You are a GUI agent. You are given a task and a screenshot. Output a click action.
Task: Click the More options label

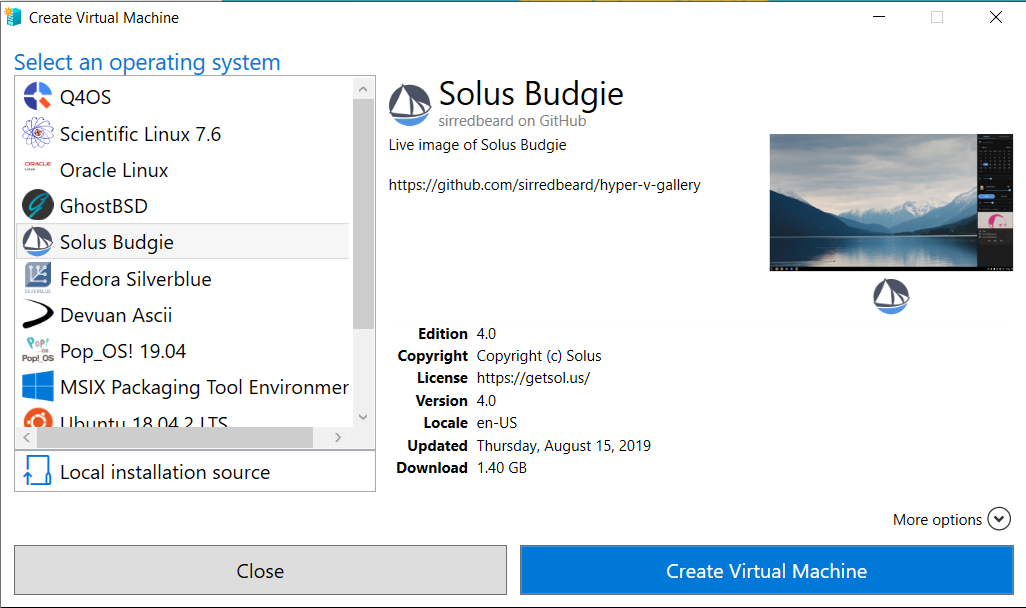[x=937, y=520]
